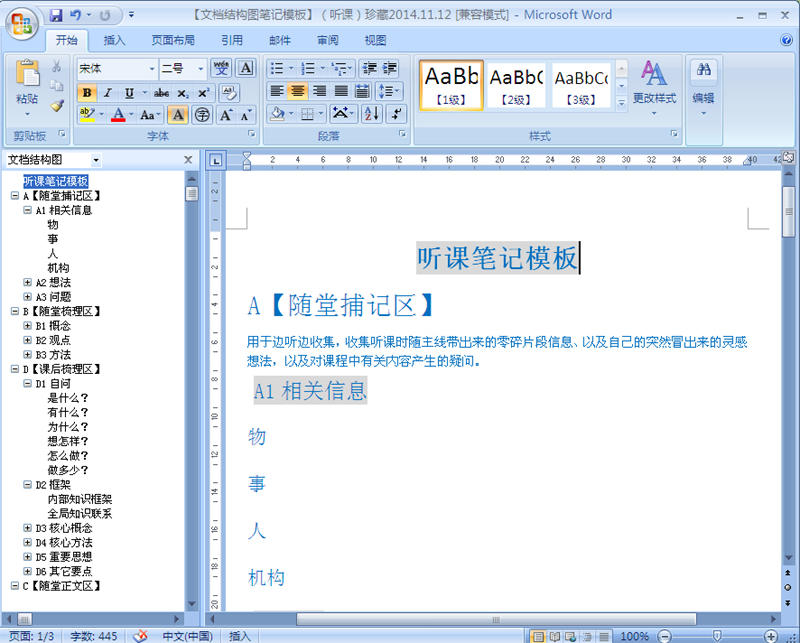Switch to the 插入 ribbon tab
The image size is (800, 643).
point(113,40)
